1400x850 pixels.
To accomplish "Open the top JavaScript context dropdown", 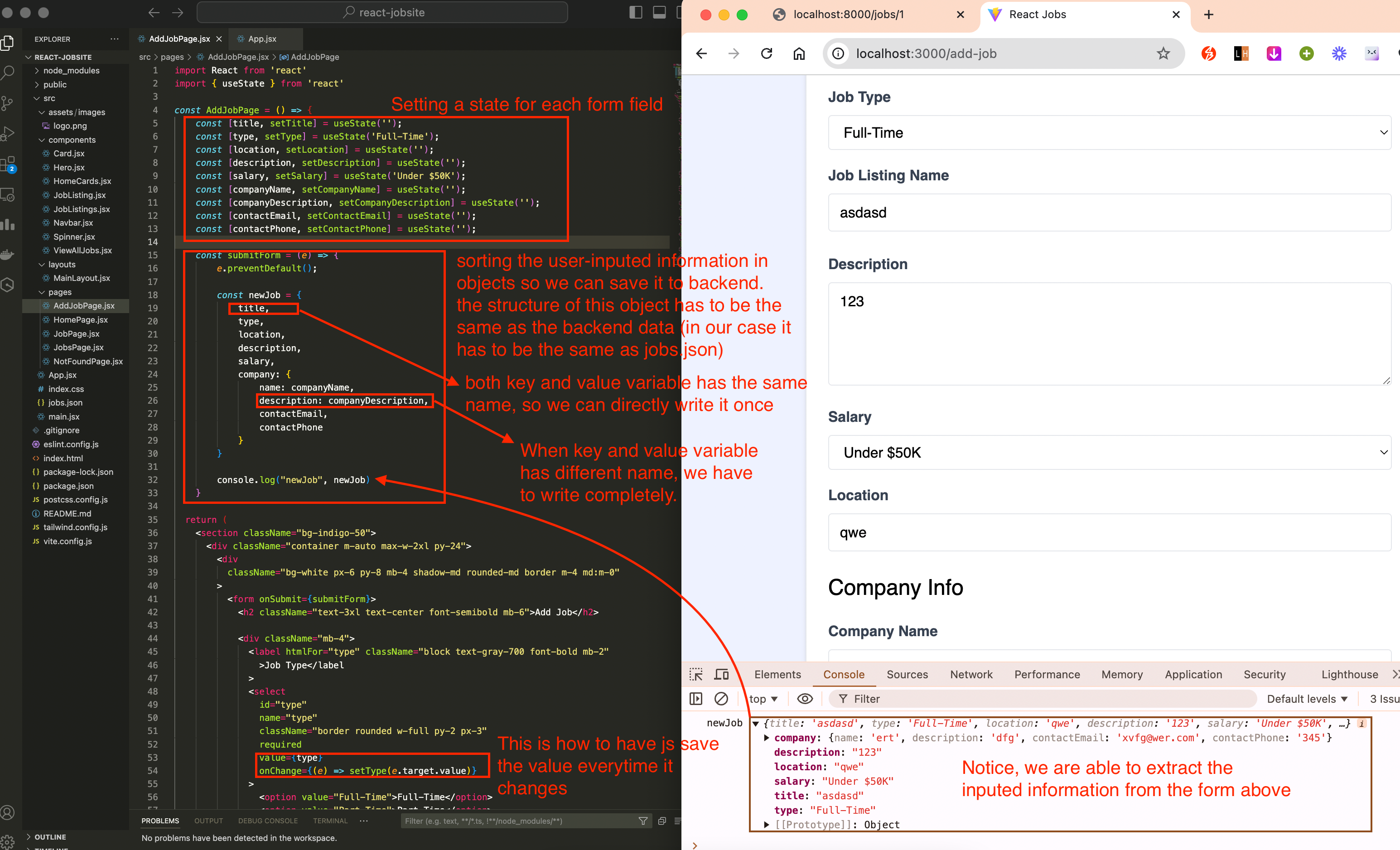I will (x=763, y=699).
